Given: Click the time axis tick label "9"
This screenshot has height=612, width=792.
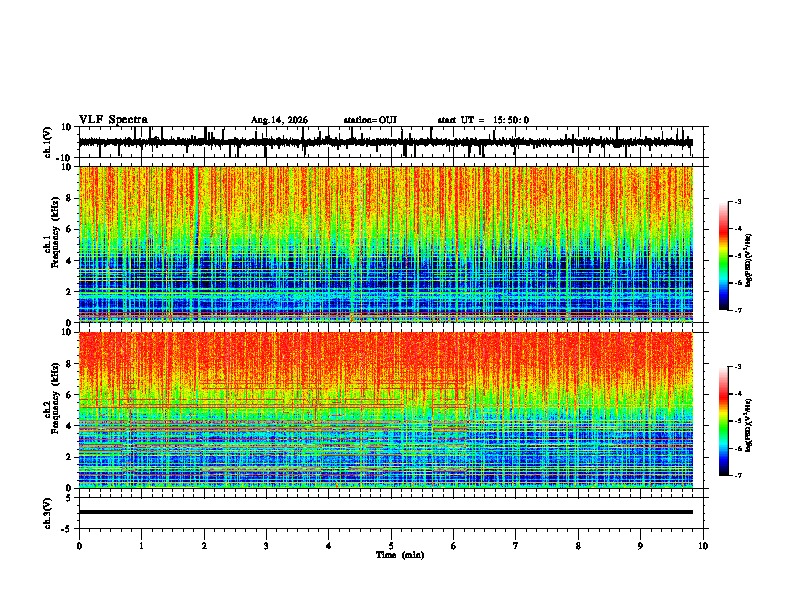Looking at the screenshot, I should tap(640, 546).
